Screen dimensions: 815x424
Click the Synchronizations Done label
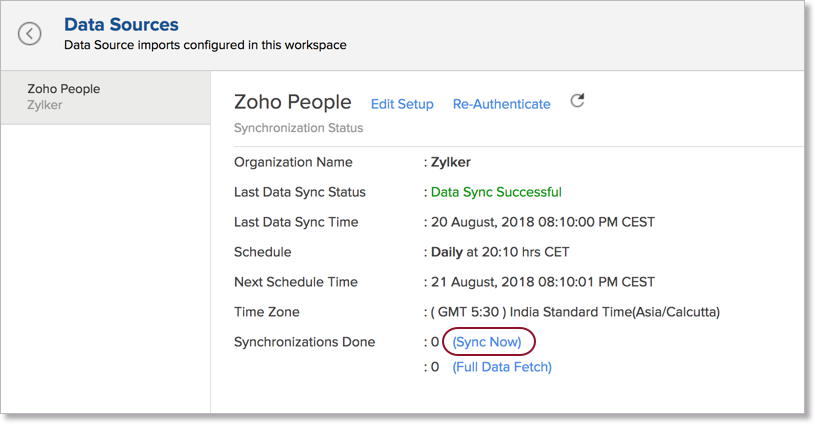pos(305,342)
